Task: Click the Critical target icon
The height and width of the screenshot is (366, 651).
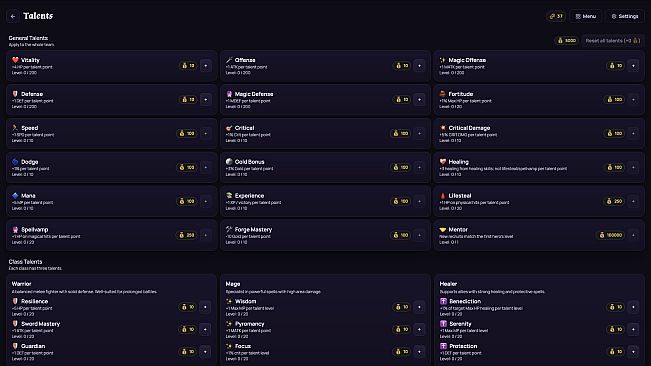Action: click(229, 128)
